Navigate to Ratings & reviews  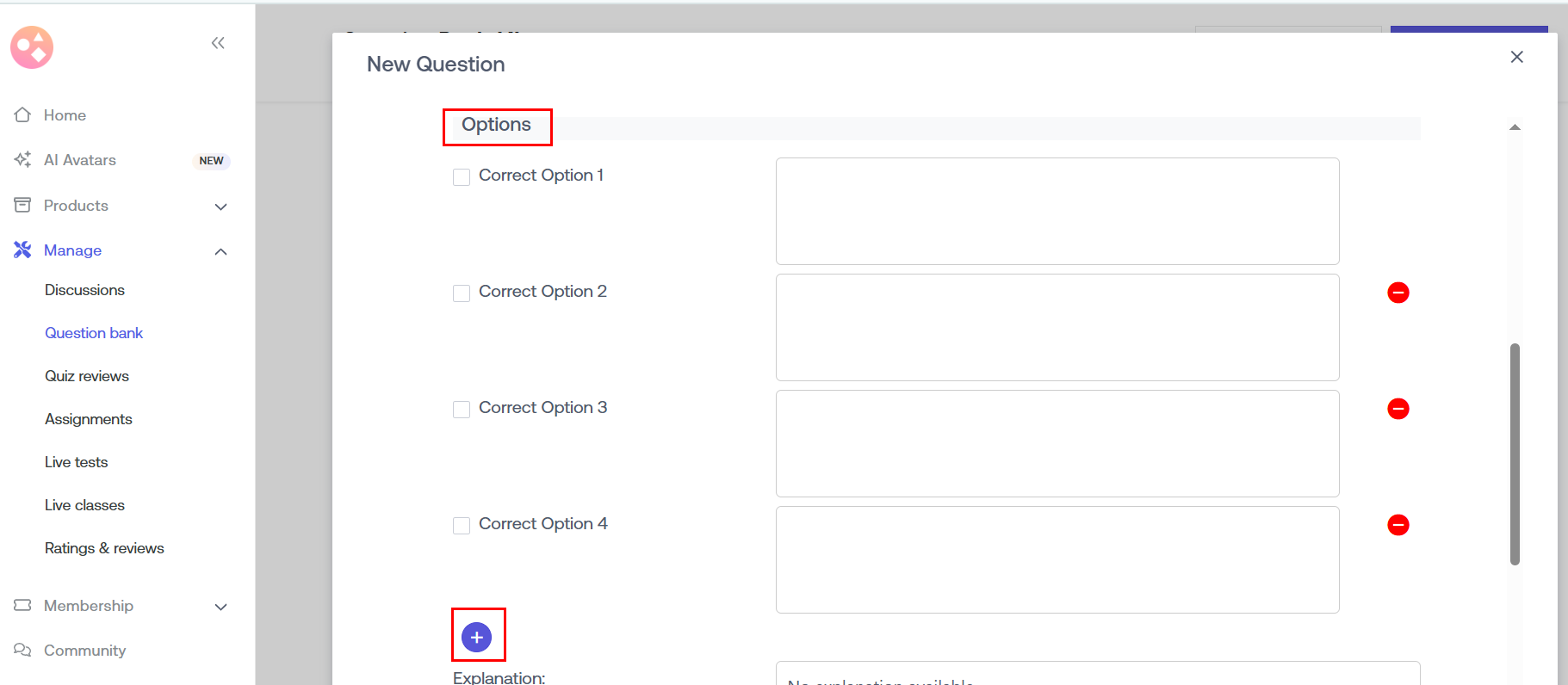coord(104,548)
